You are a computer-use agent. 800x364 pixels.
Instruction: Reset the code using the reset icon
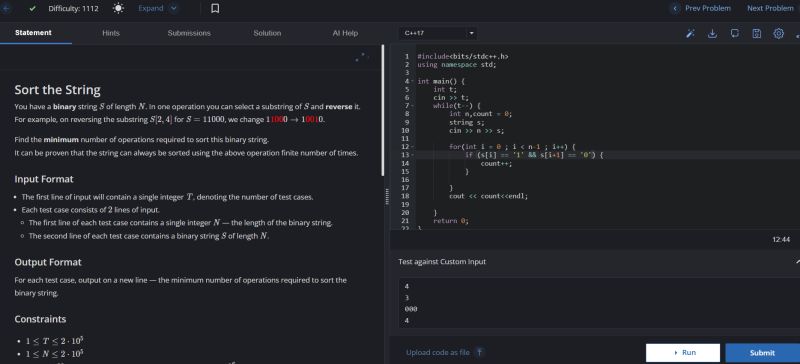tap(735, 33)
